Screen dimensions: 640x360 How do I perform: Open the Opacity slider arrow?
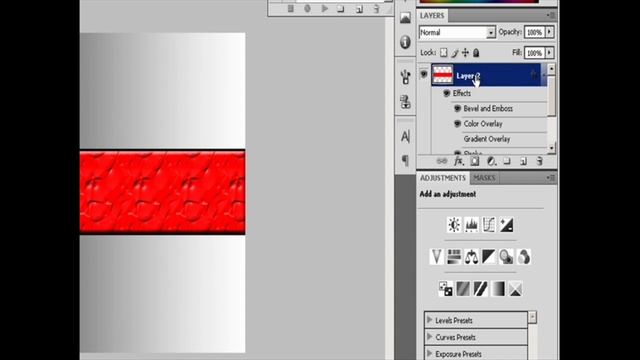pyautogui.click(x=549, y=32)
